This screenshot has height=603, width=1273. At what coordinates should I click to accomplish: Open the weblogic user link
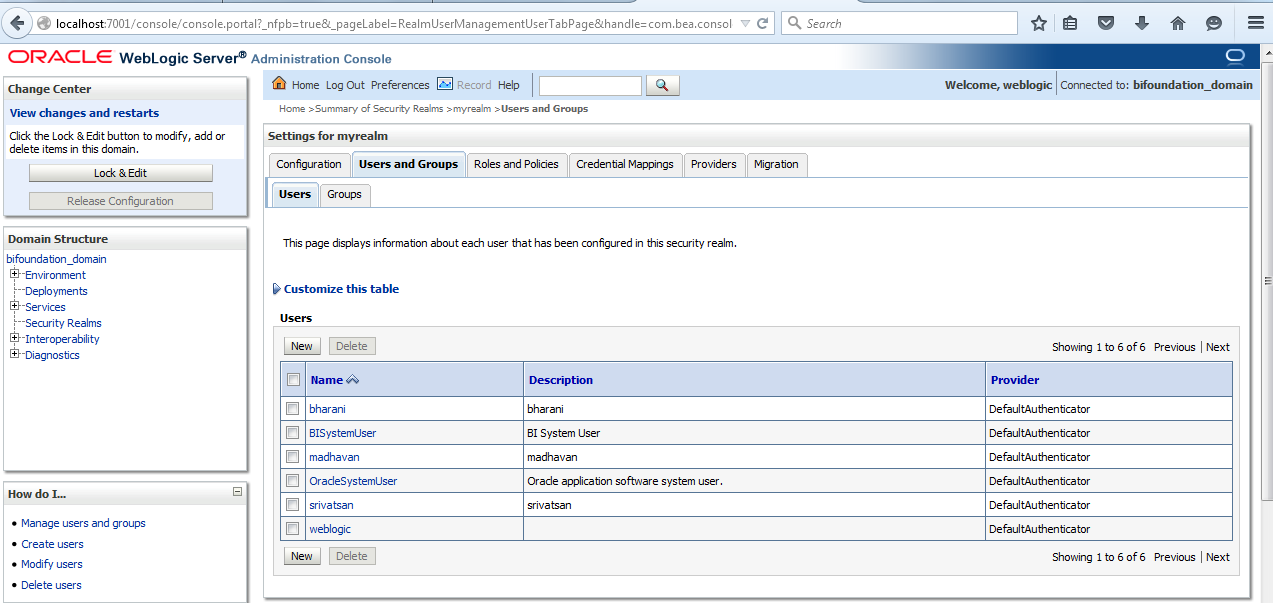[330, 529]
